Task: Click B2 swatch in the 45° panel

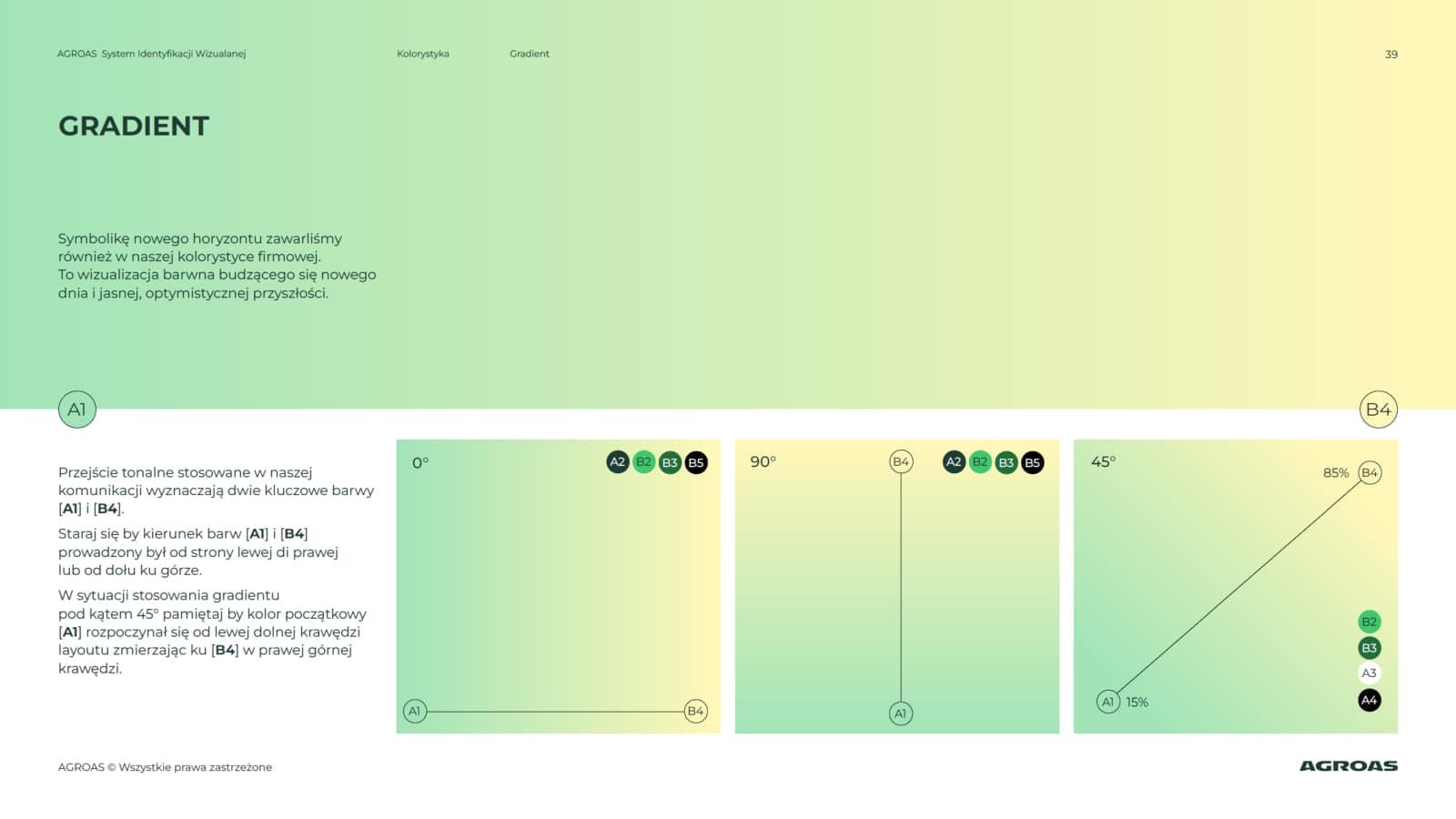Action: coord(1370,622)
